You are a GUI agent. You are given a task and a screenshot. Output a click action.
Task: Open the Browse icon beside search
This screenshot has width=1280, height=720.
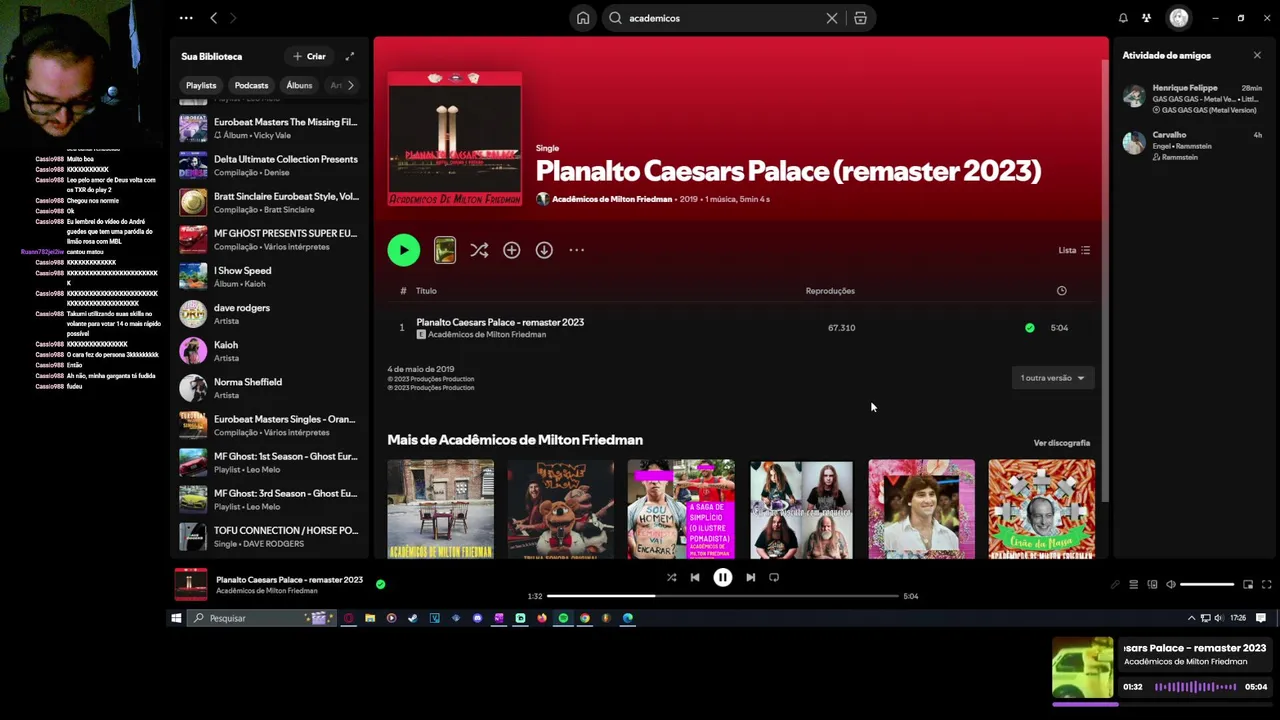coord(860,18)
